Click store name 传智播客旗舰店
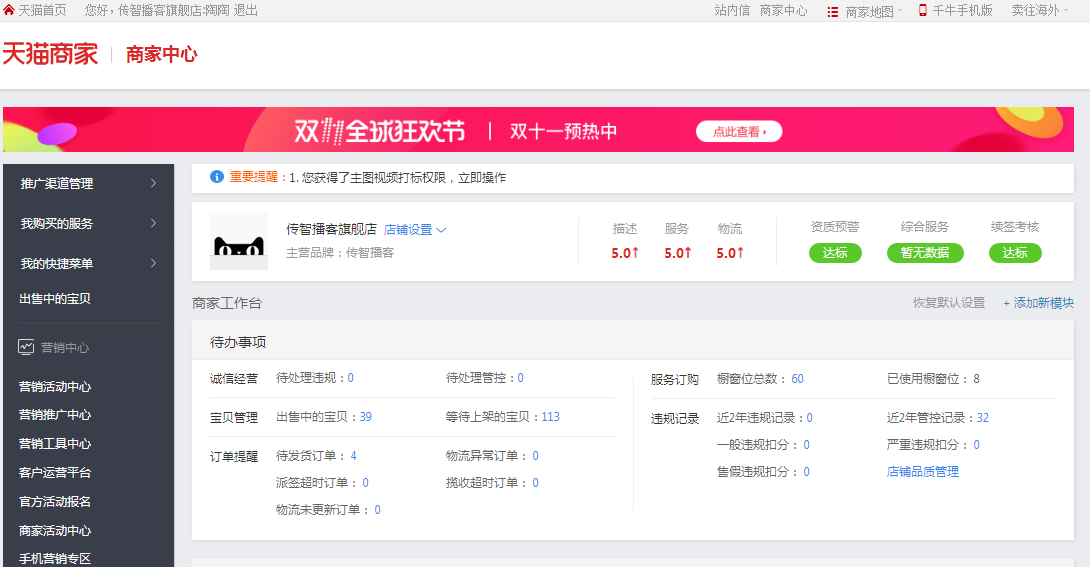The image size is (1090, 567). click(331, 229)
